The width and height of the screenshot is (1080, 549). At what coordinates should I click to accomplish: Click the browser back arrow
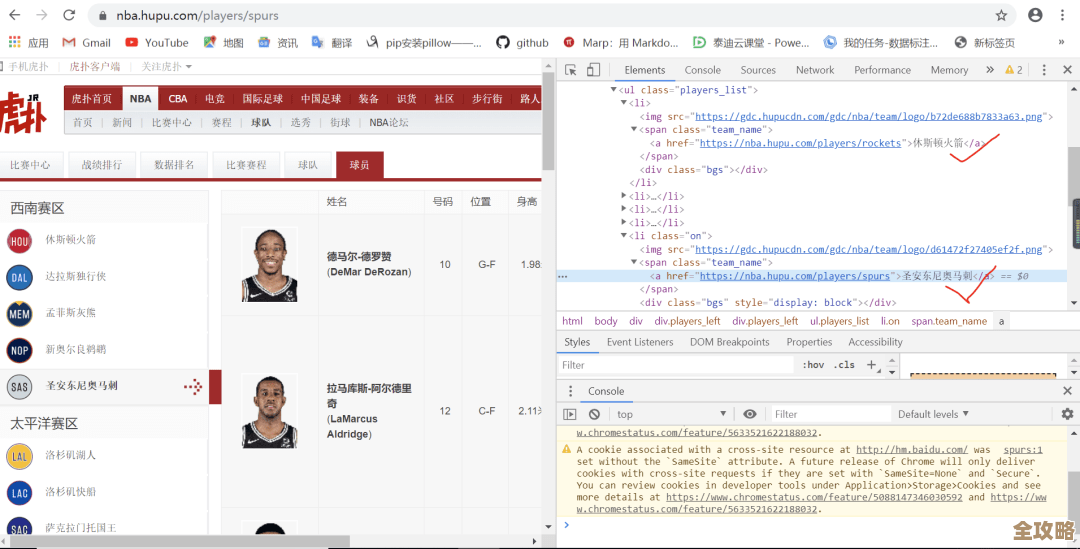(14, 15)
